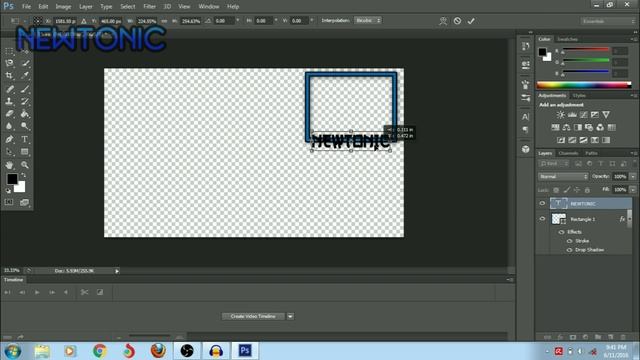Open the Opacity slider dropdown
The height and width of the screenshot is (360, 640).
click(633, 176)
